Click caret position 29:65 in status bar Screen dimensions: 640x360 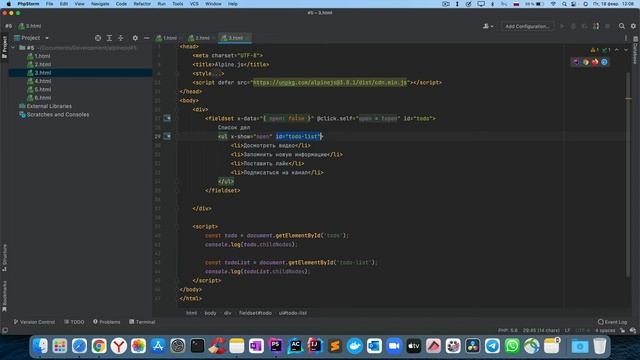tap(541, 330)
